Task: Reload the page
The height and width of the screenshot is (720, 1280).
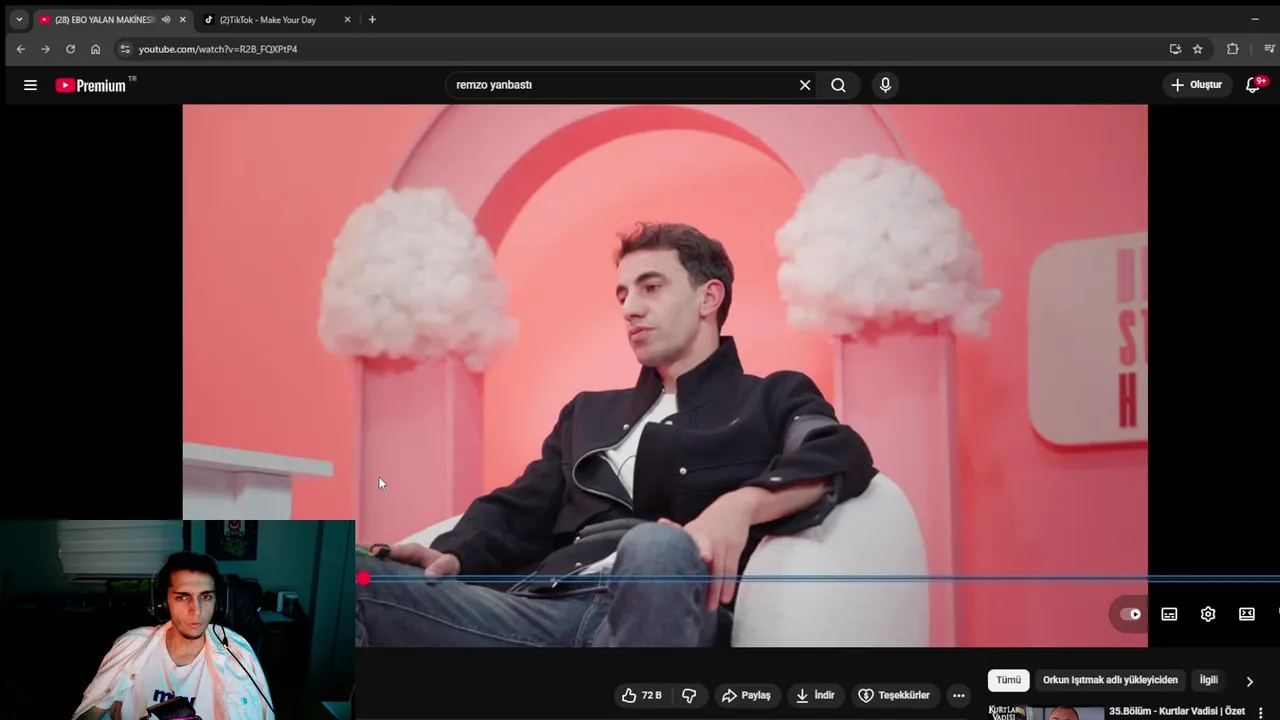Action: tap(70, 49)
